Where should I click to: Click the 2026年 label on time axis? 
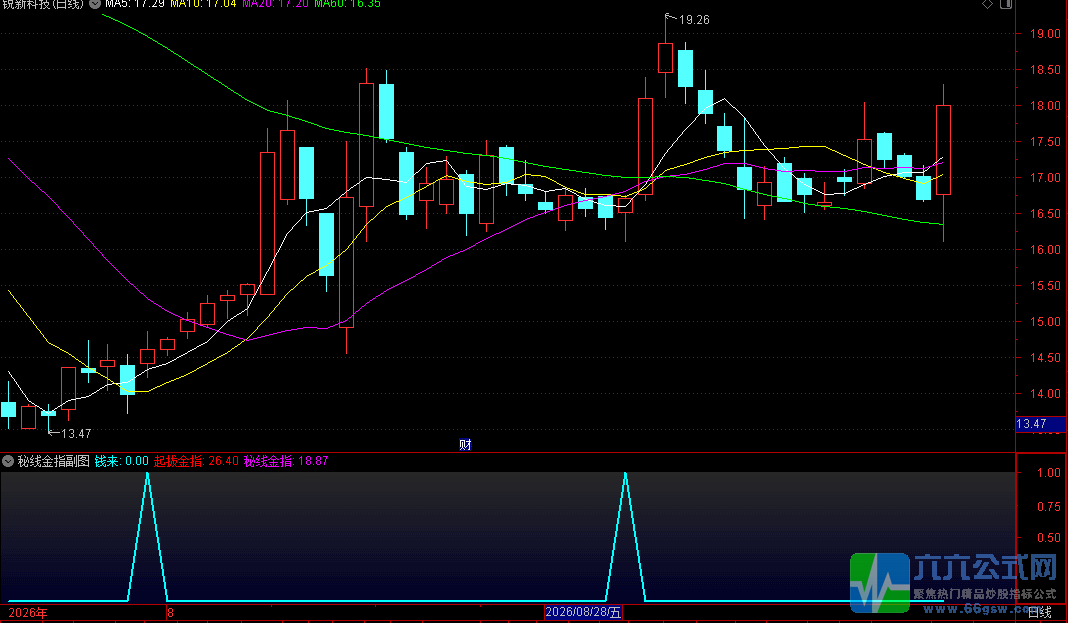click(28, 613)
